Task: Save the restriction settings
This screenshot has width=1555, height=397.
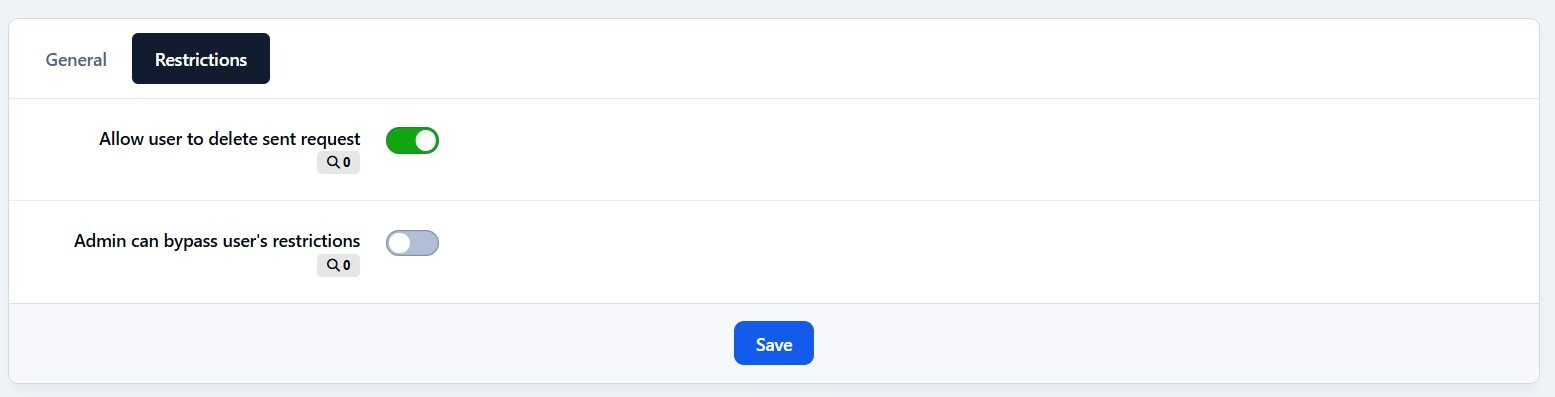Action: coord(774,343)
